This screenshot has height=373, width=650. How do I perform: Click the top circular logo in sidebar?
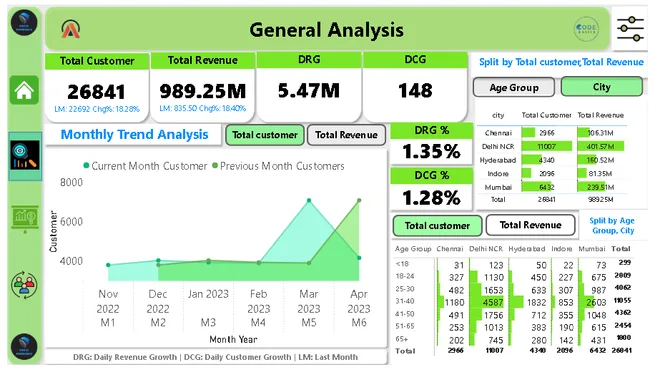24,22
